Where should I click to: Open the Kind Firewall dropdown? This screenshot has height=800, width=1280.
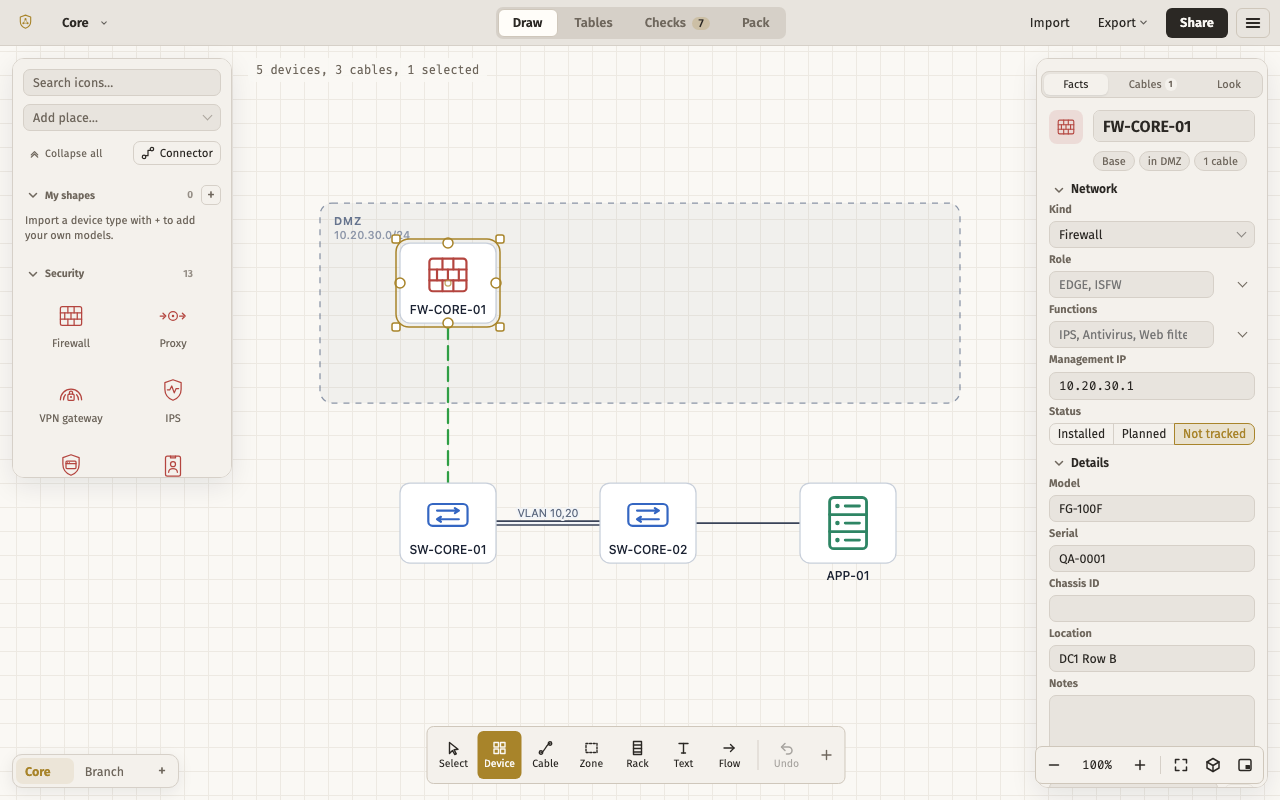[x=1152, y=235]
